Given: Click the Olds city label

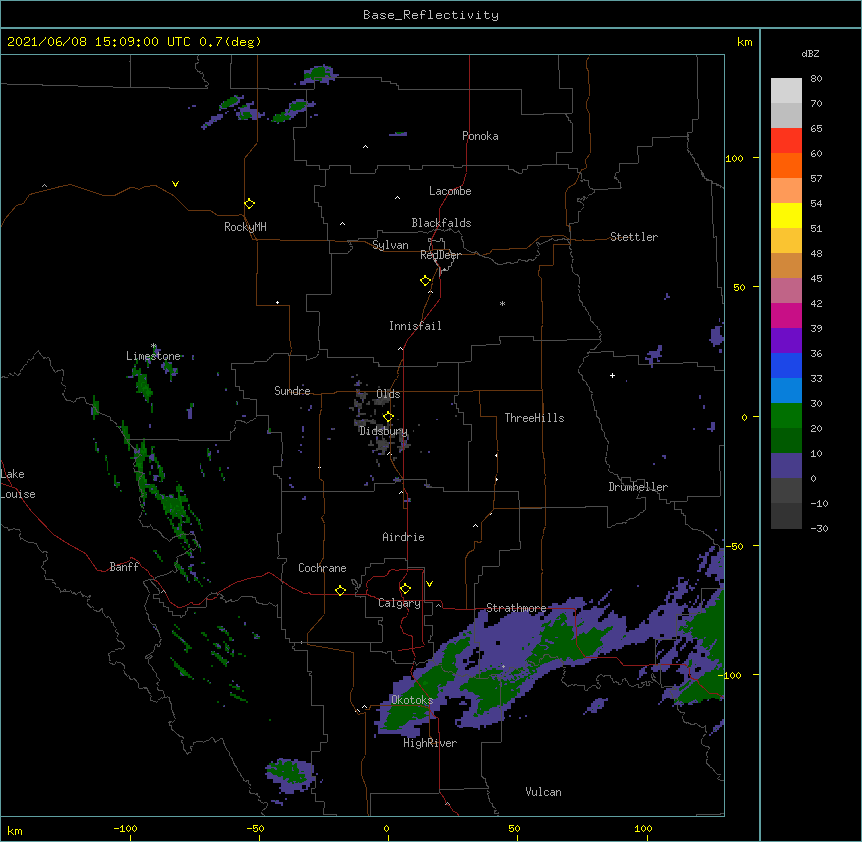Looking at the screenshot, I should point(388,394).
